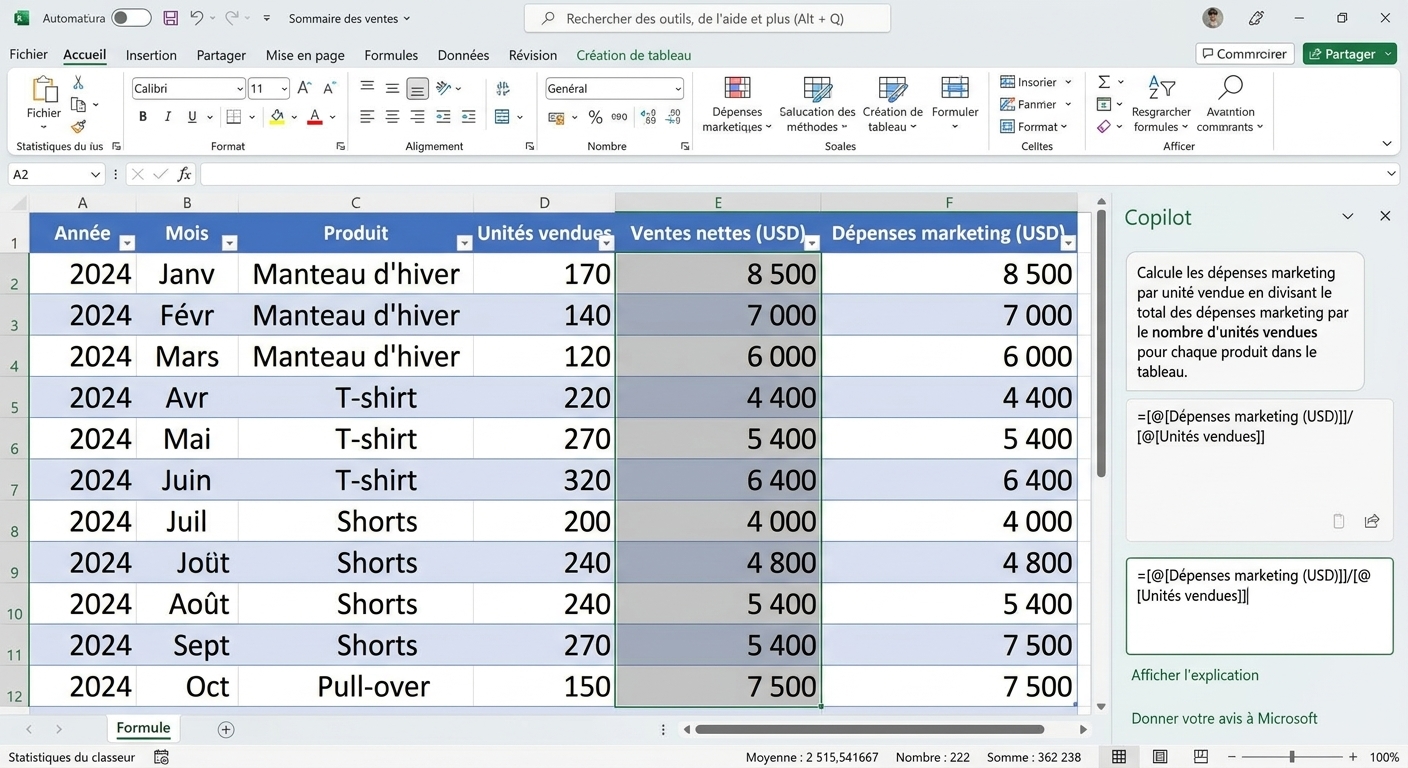Click the zoom slider in status bar

coord(1292,757)
